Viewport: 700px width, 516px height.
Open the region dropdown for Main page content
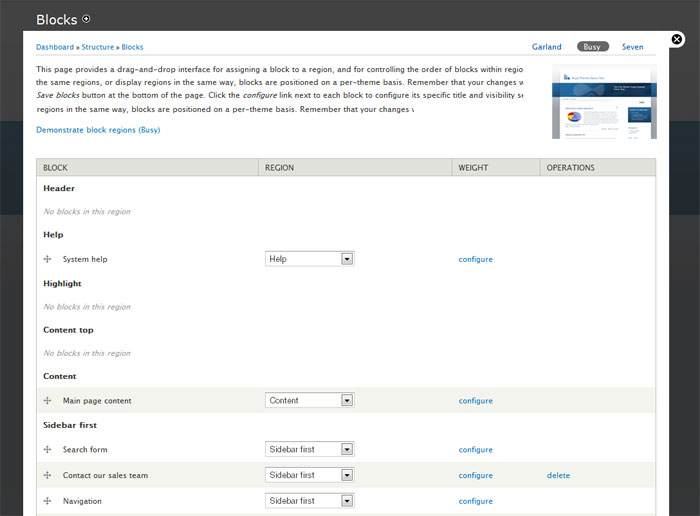pos(309,400)
